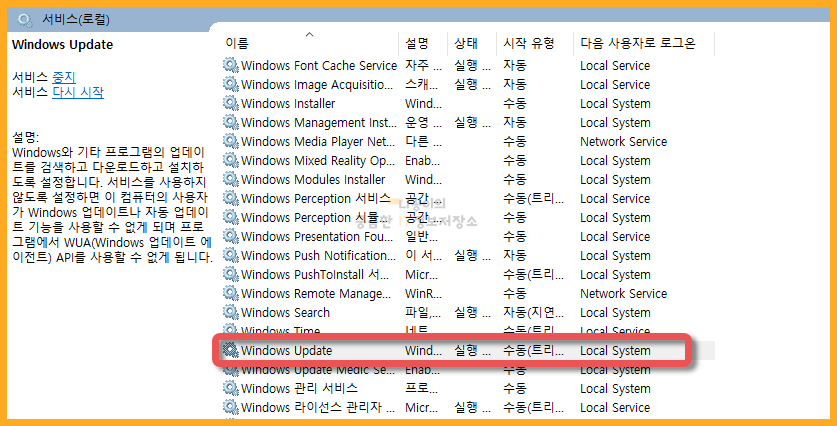The width and height of the screenshot is (837, 426).
Task: Select the Windows Modules Installer name
Action: tap(313, 179)
